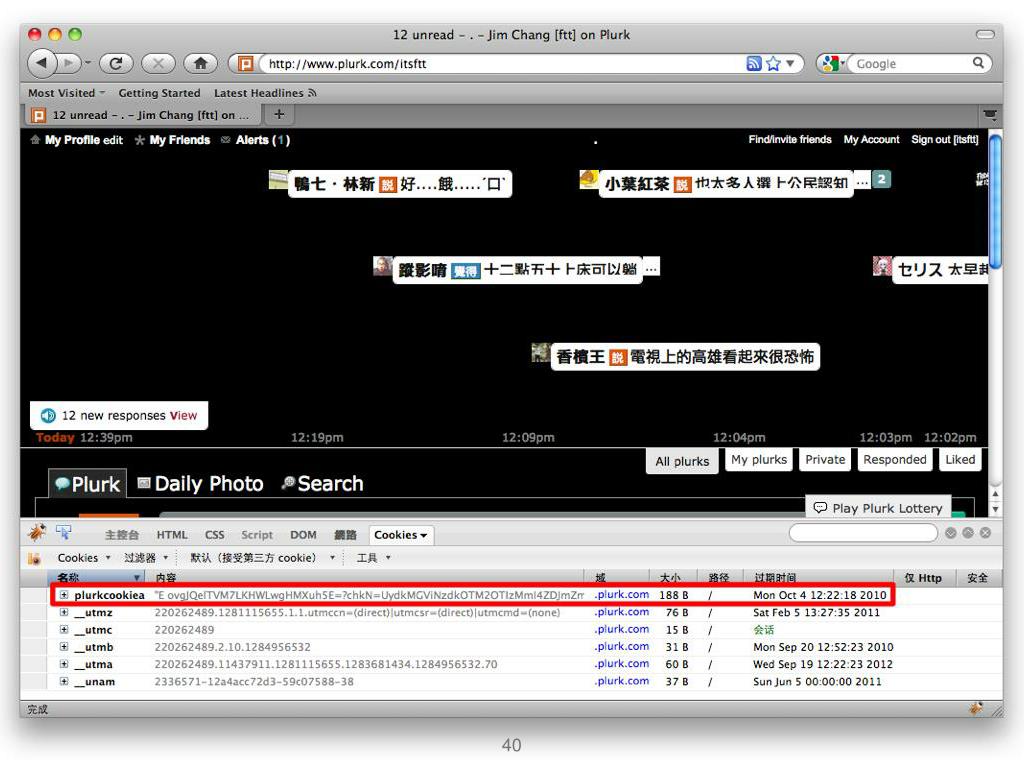Expand the __utmc cookie row
The width and height of the screenshot is (1024, 768).
pos(64,630)
